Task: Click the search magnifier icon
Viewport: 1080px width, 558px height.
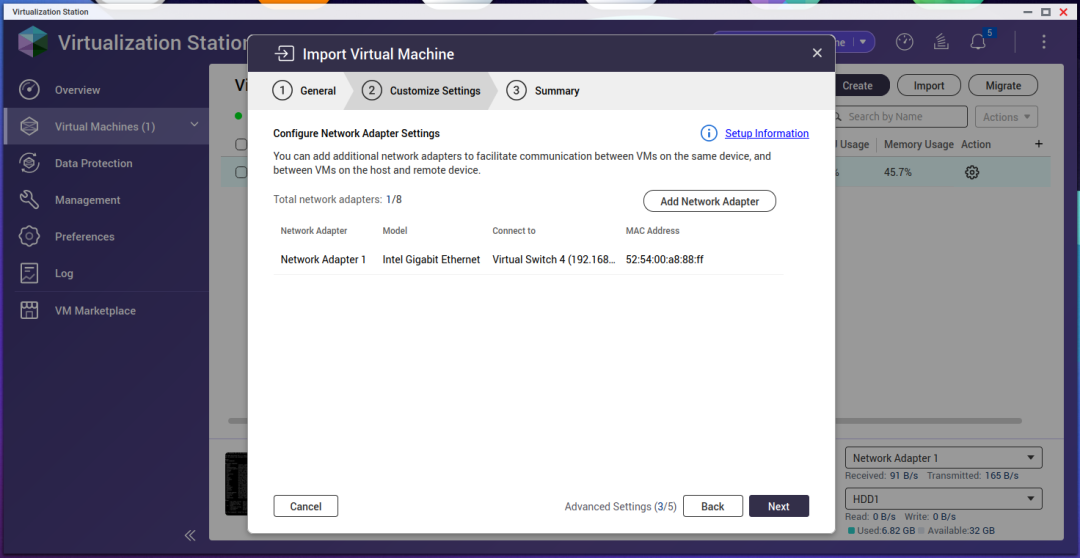Action: click(x=838, y=116)
